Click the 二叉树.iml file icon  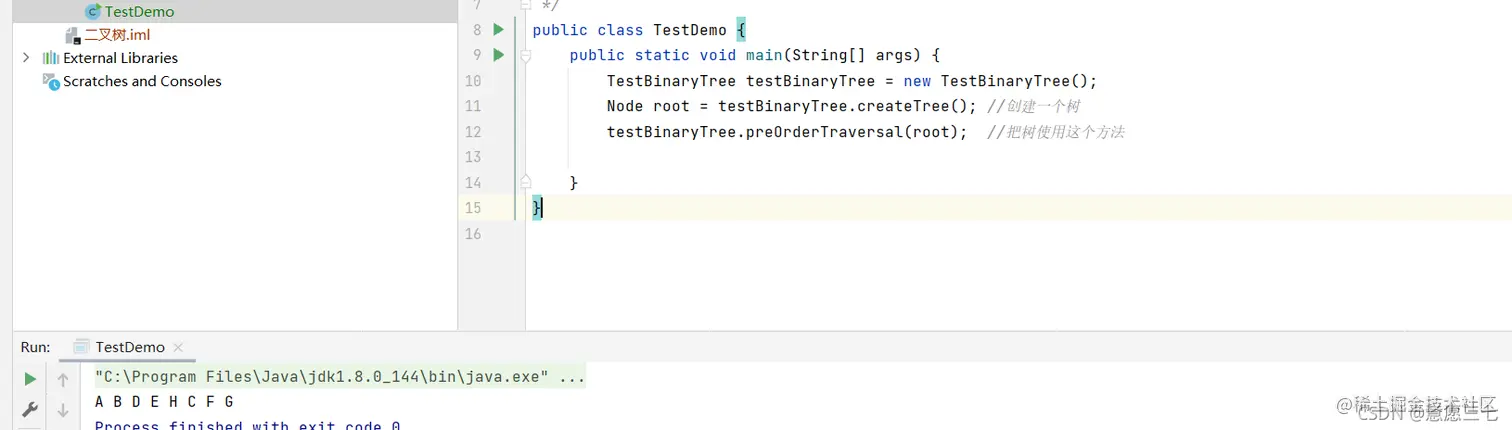pyautogui.click(x=72, y=35)
